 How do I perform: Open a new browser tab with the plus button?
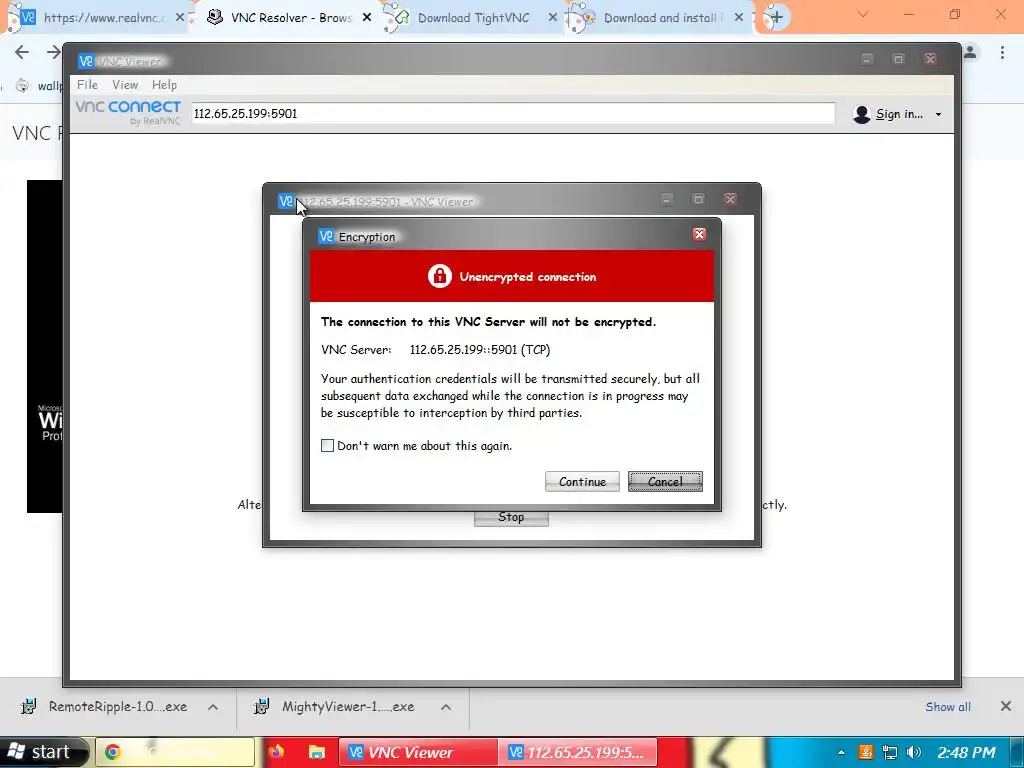pyautogui.click(x=776, y=18)
